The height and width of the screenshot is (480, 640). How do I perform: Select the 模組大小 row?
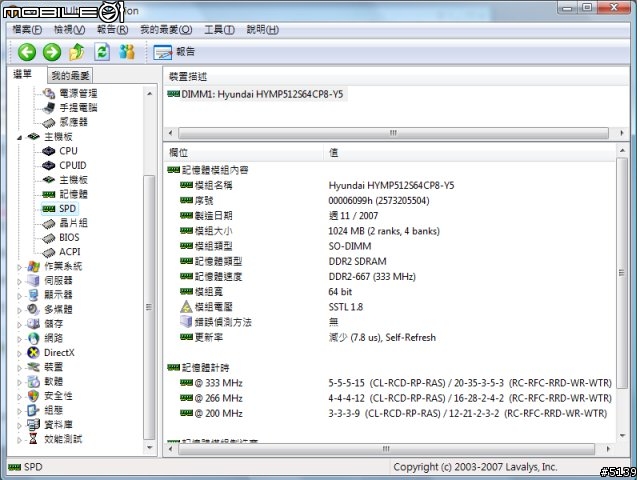coord(390,231)
